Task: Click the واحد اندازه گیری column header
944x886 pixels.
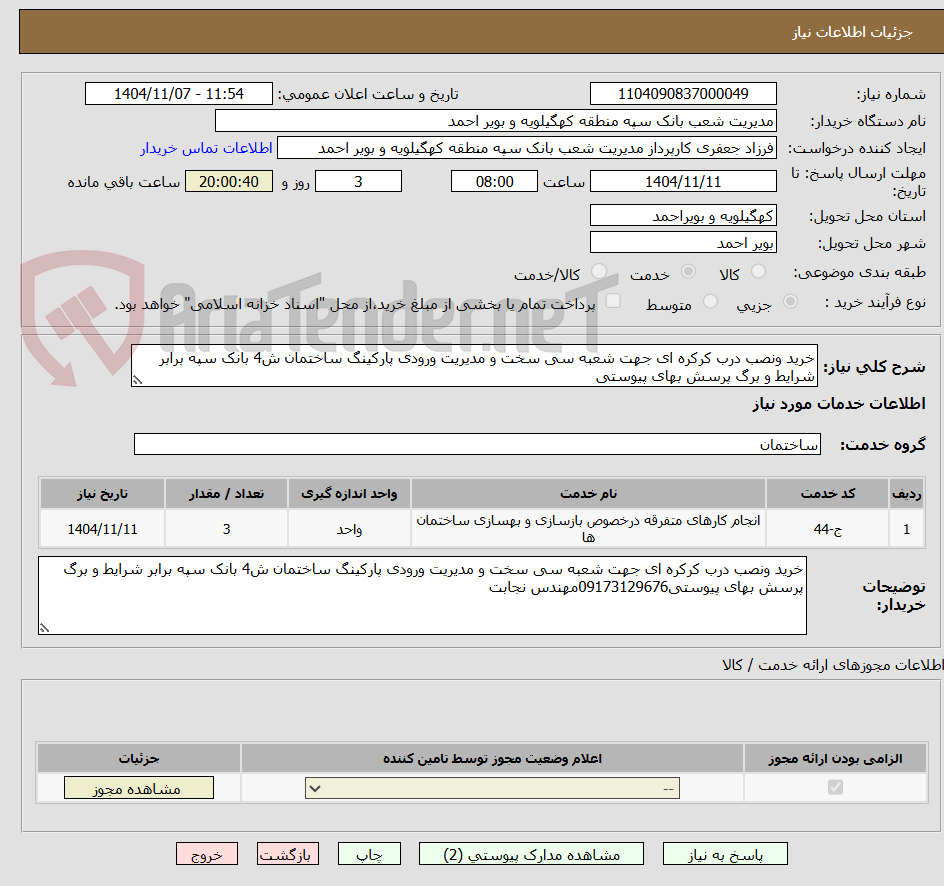Action: 349,494
